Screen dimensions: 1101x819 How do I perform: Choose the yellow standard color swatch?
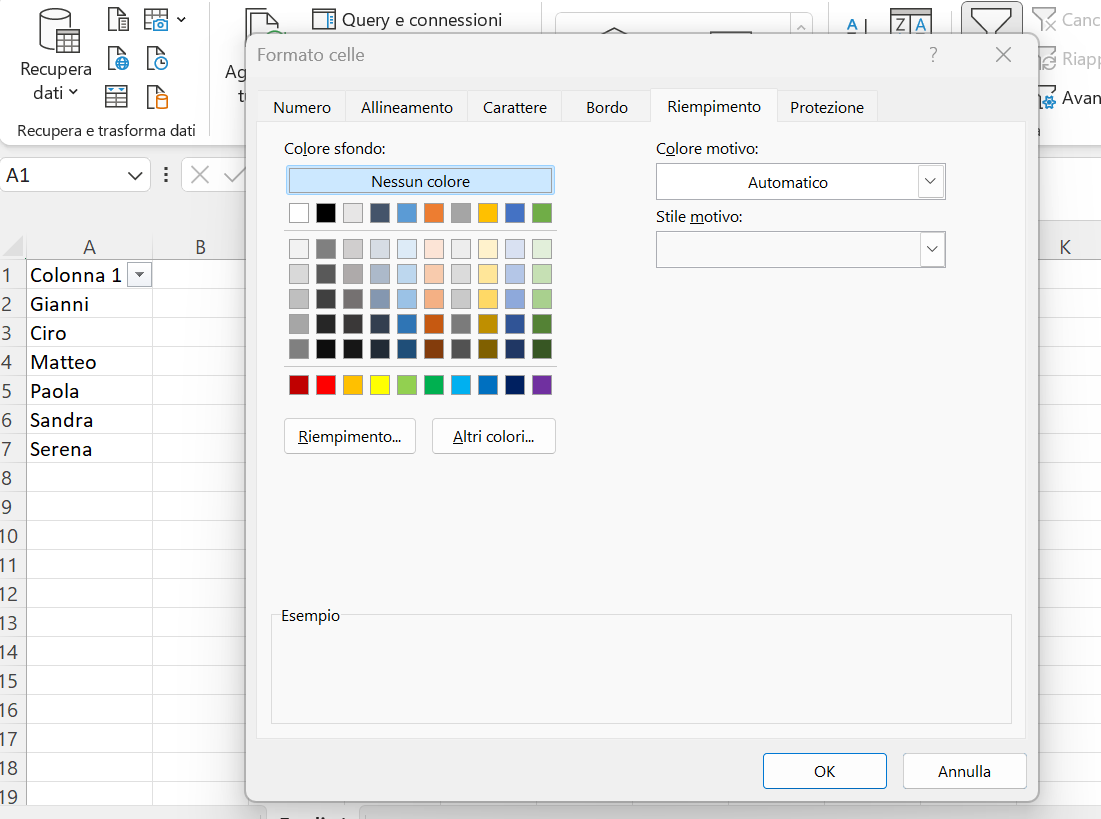click(x=380, y=385)
